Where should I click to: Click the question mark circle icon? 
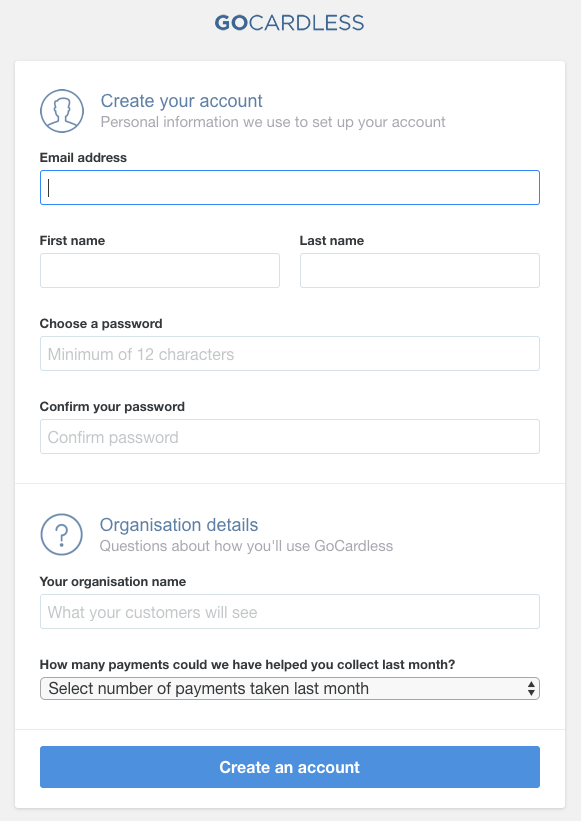62,535
